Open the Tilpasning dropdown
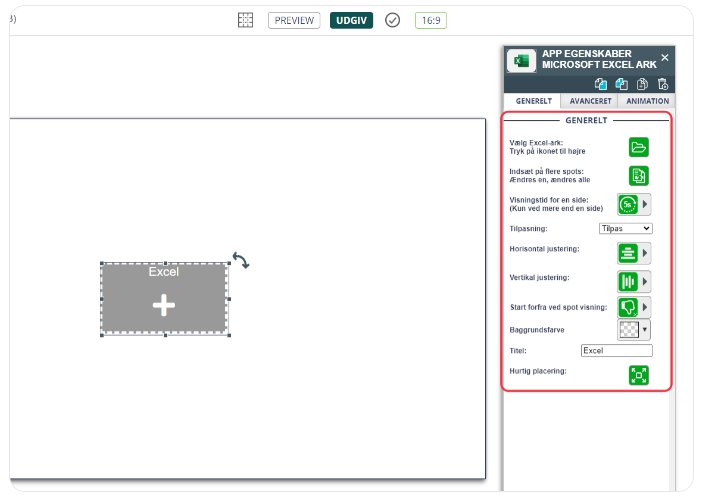Viewport: 701px width, 498px height. [625, 228]
